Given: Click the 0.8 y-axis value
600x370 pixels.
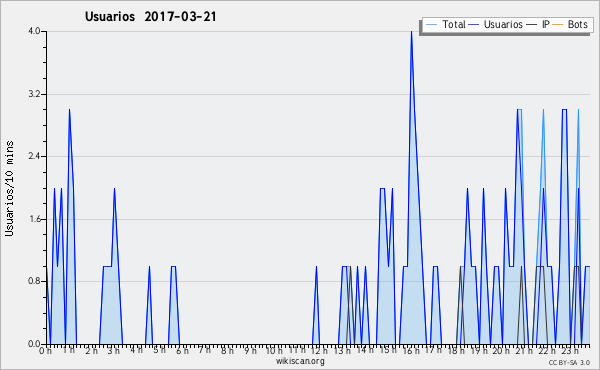Looking at the screenshot, I should (x=34, y=281).
